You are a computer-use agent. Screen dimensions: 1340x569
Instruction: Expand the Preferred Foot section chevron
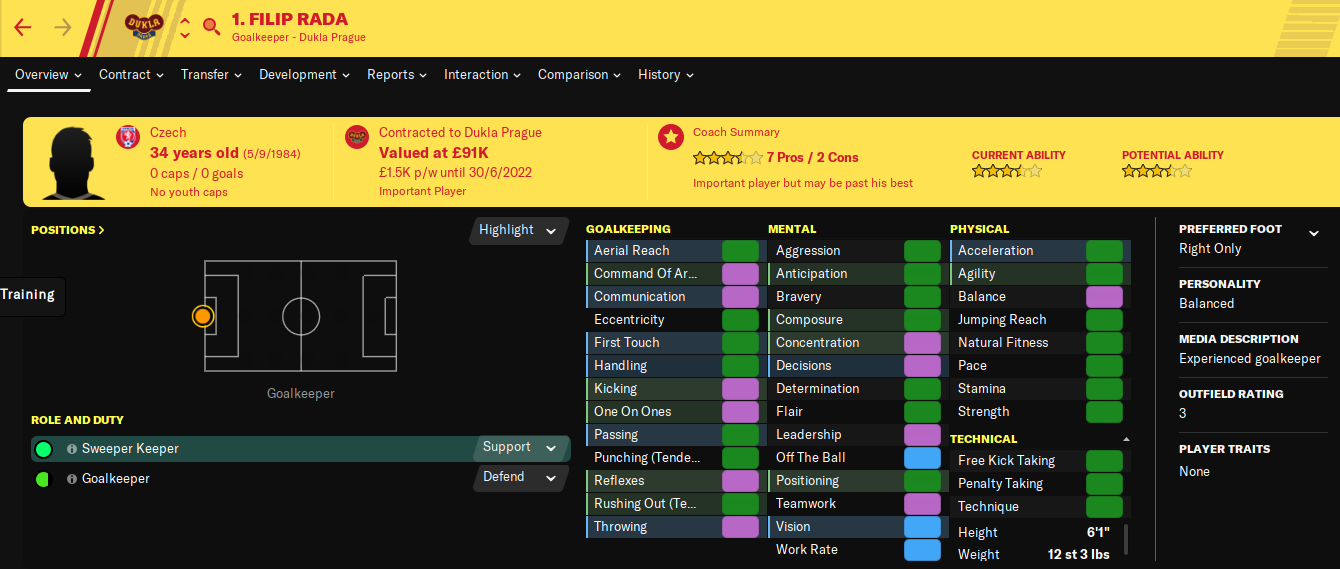pos(1314,233)
